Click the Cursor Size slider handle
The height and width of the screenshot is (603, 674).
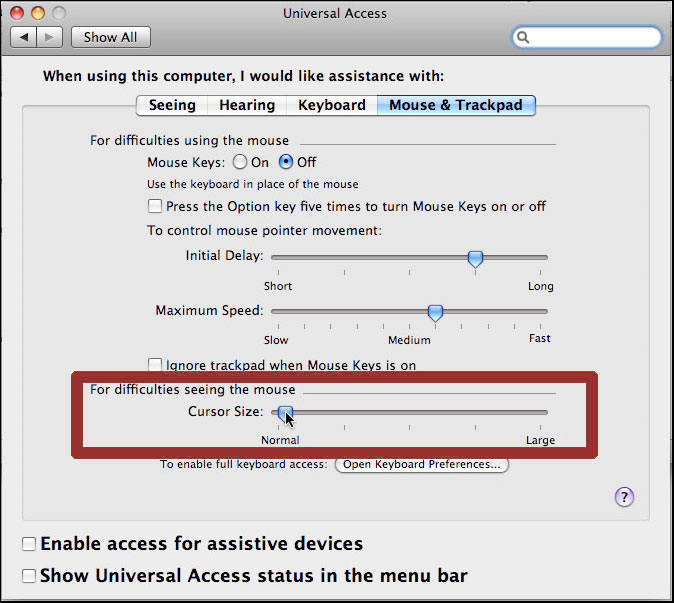pos(285,414)
